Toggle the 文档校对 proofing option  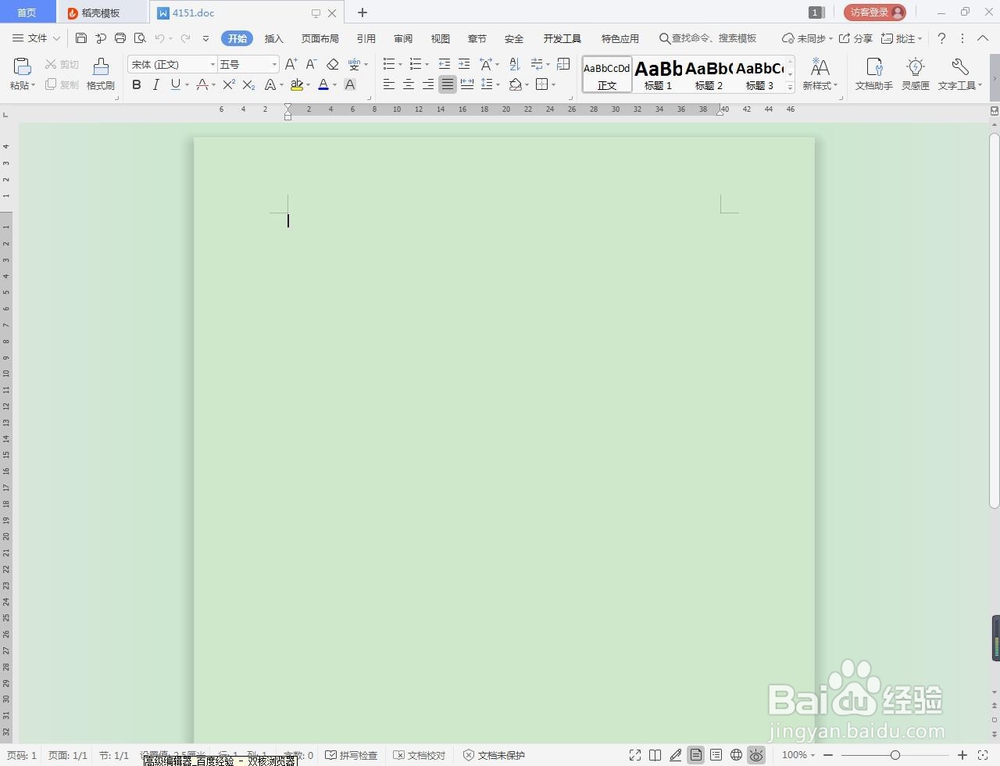[x=419, y=755]
